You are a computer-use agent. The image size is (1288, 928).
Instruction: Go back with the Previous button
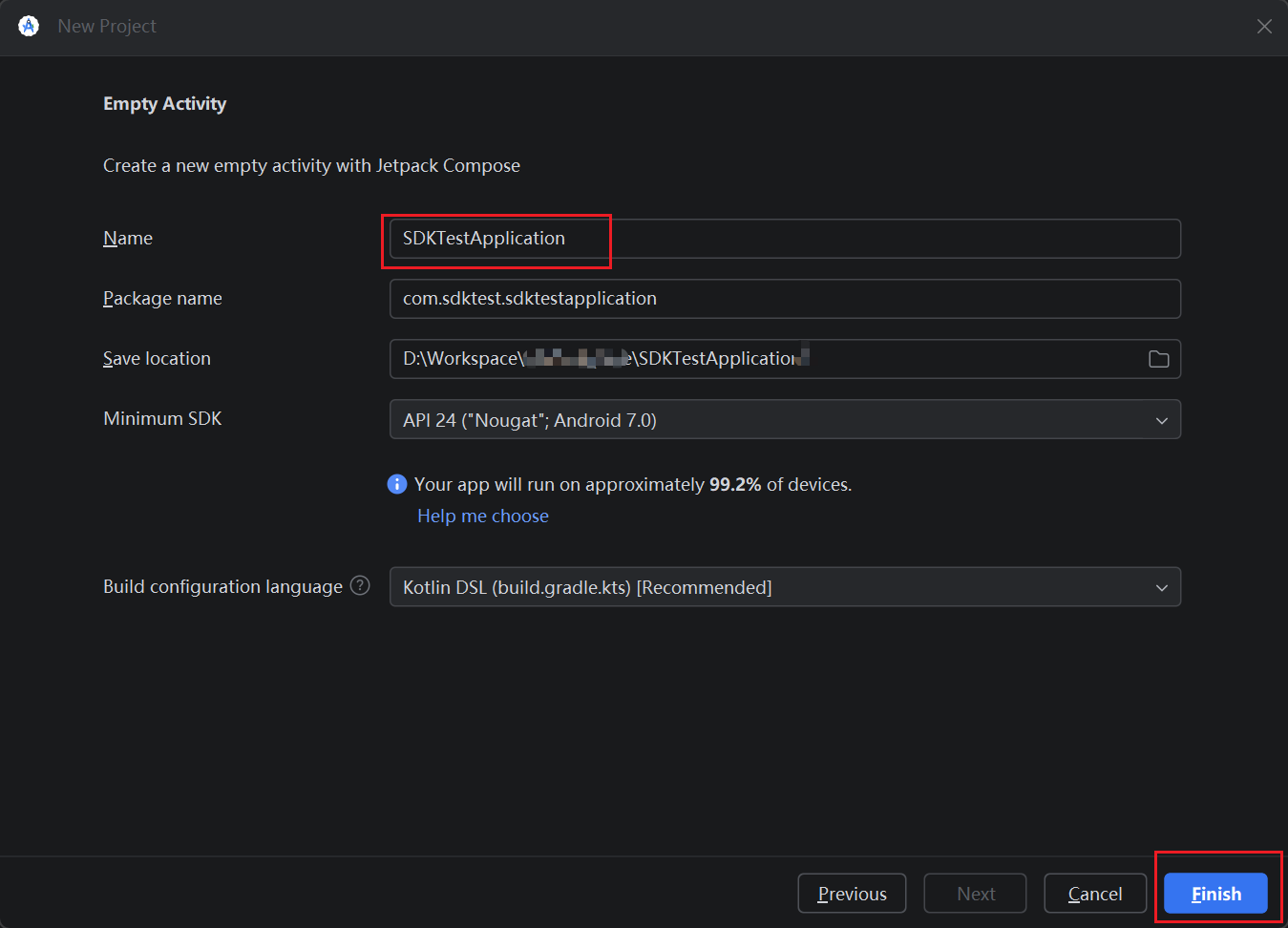(x=852, y=894)
